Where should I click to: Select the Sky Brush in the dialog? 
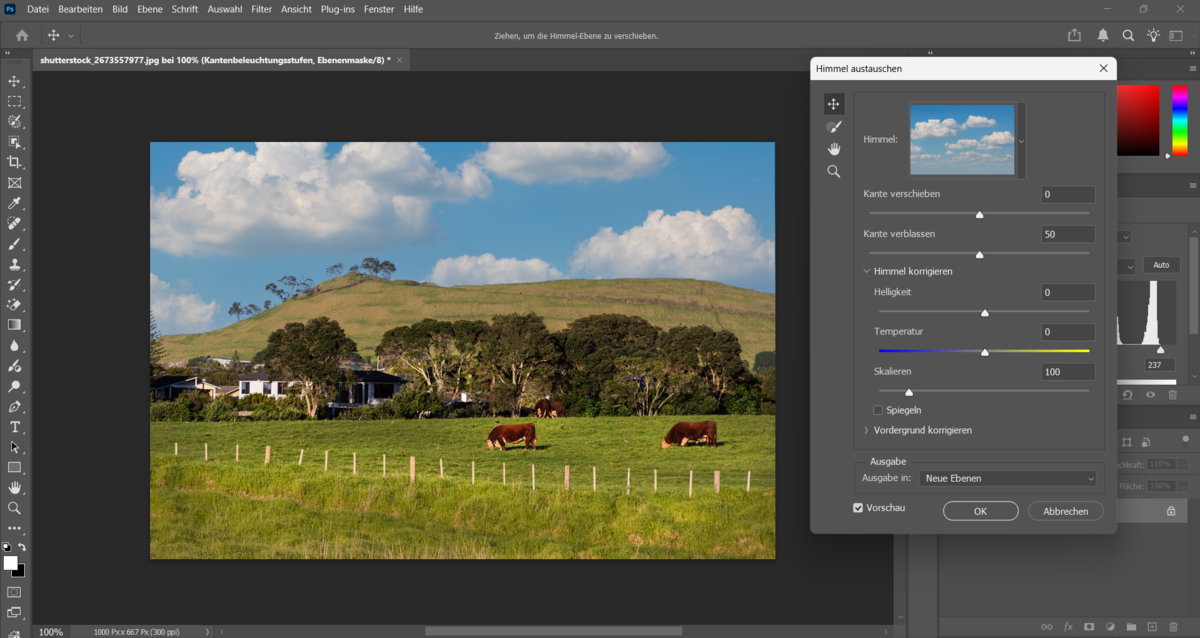tap(834, 127)
